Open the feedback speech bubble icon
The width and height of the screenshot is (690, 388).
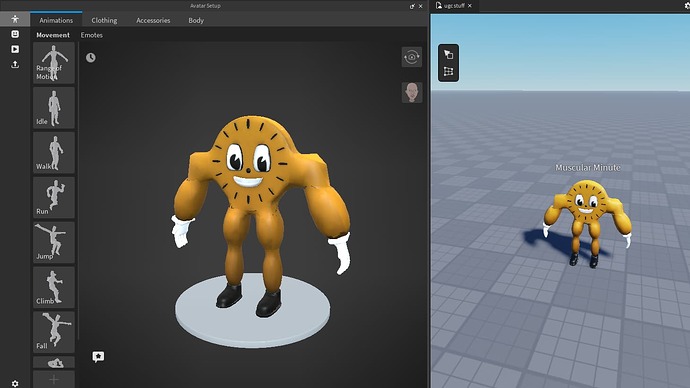point(98,356)
